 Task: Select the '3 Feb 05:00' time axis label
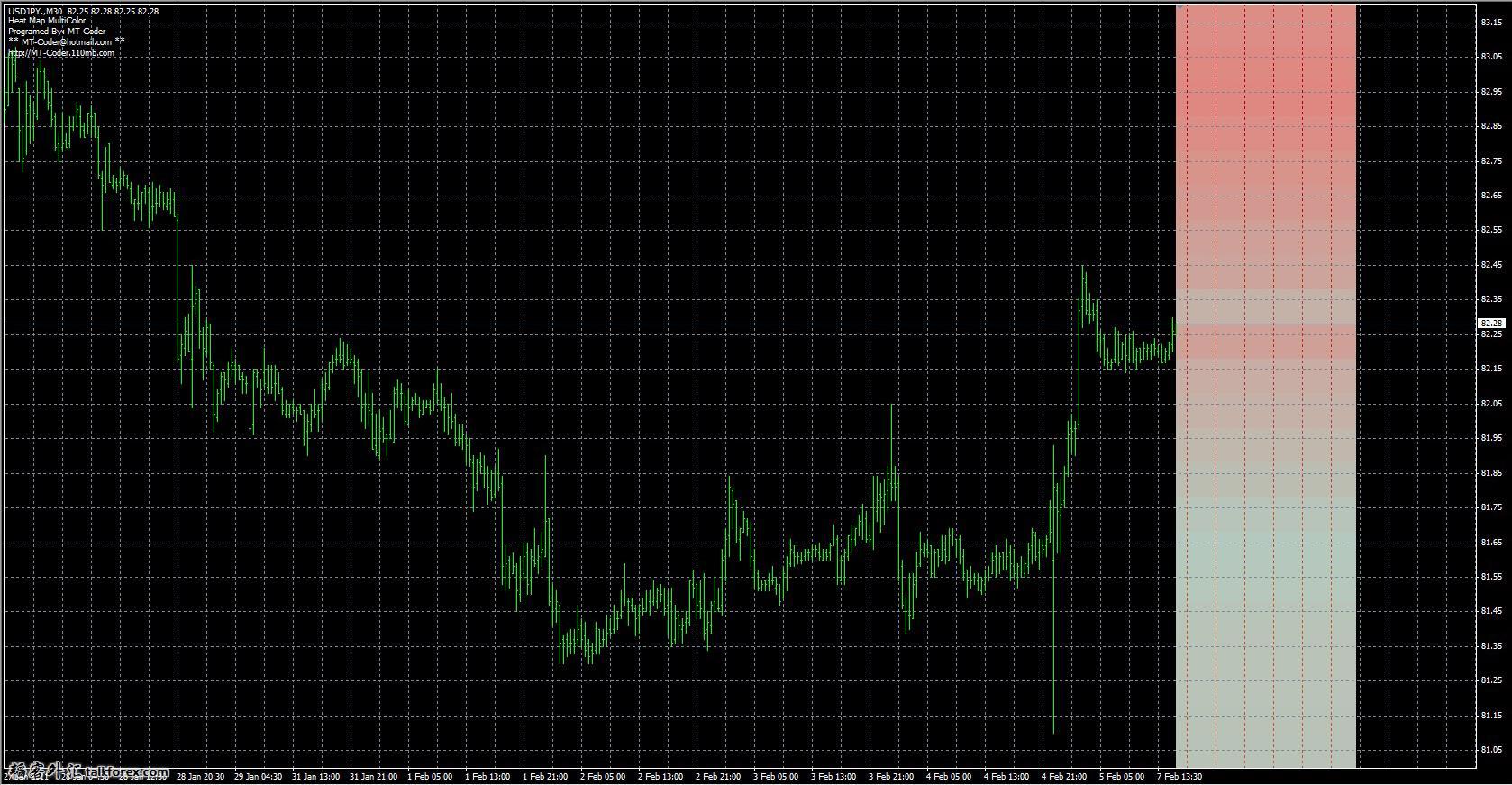pyautogui.click(x=776, y=776)
